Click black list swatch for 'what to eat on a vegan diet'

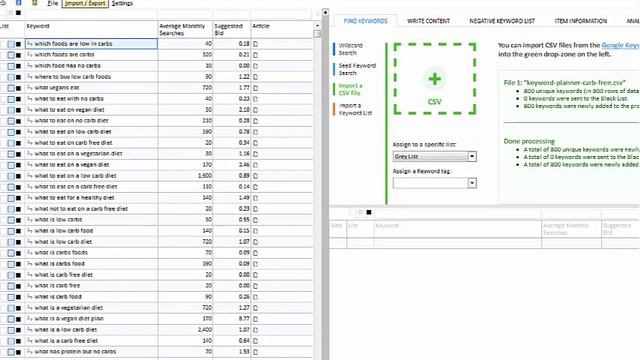pyautogui.click(x=18, y=165)
